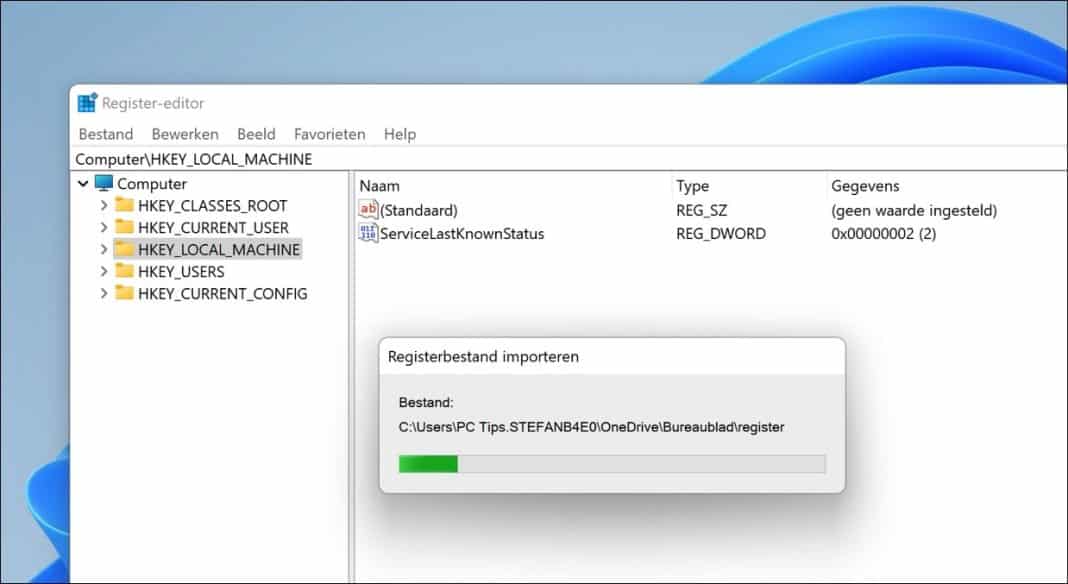Select the ServiceLastKnownStatus value
The width and height of the screenshot is (1068, 584).
463,233
